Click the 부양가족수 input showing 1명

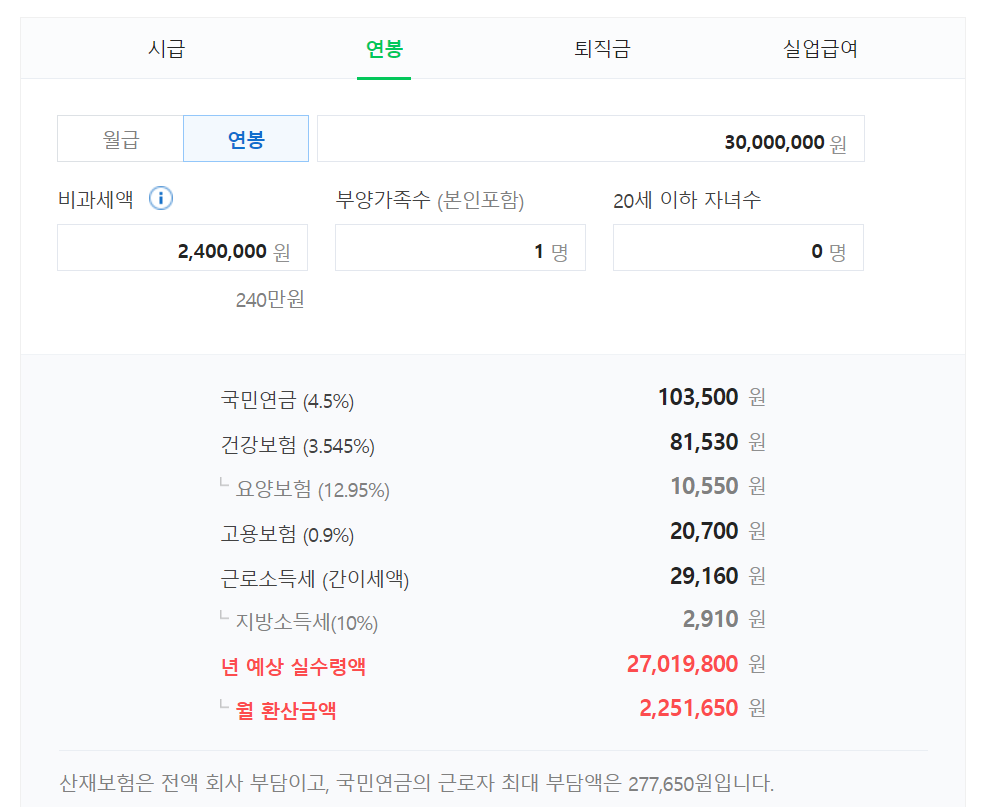(x=460, y=248)
